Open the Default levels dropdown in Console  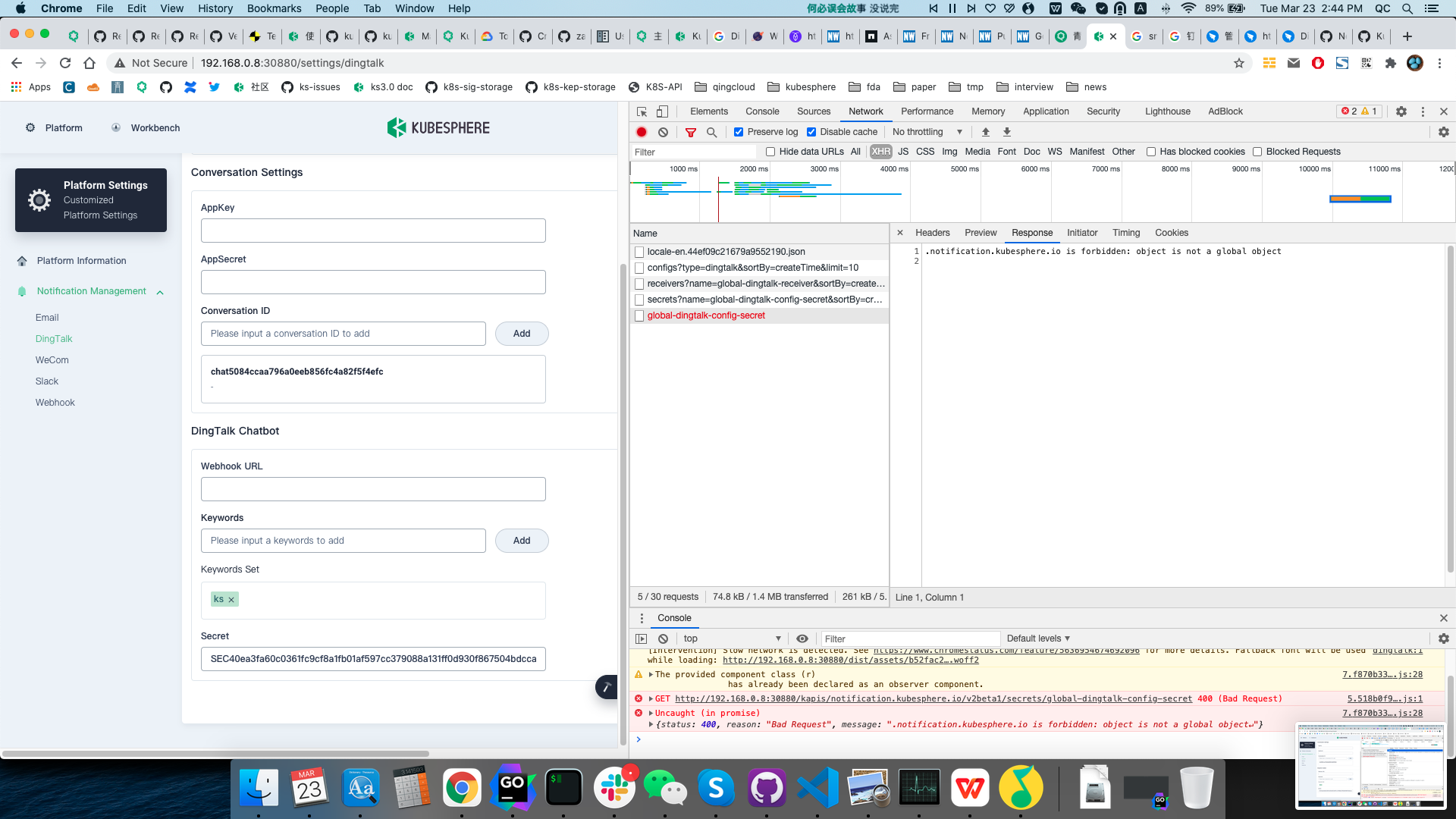click(1037, 639)
